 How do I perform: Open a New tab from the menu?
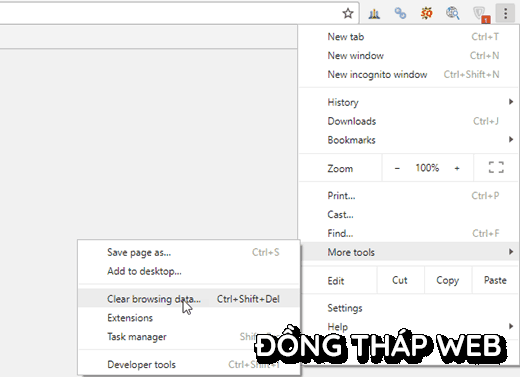409,37
